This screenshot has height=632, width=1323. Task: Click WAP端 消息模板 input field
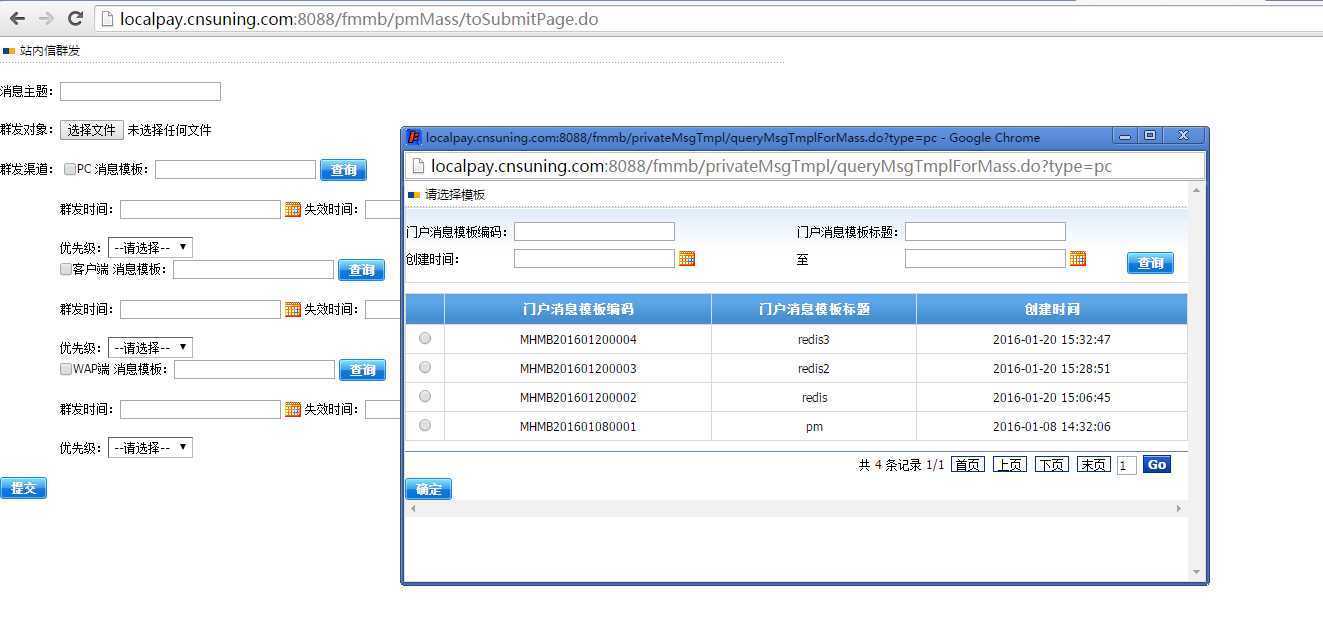pyautogui.click(x=254, y=369)
